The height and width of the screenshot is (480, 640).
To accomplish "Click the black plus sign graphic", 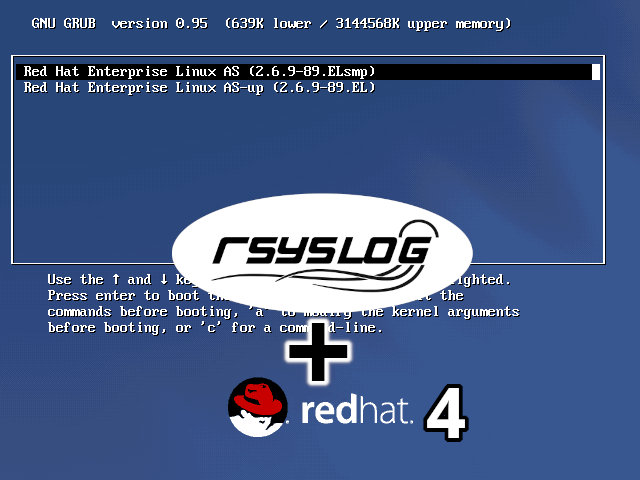I will 318,351.
